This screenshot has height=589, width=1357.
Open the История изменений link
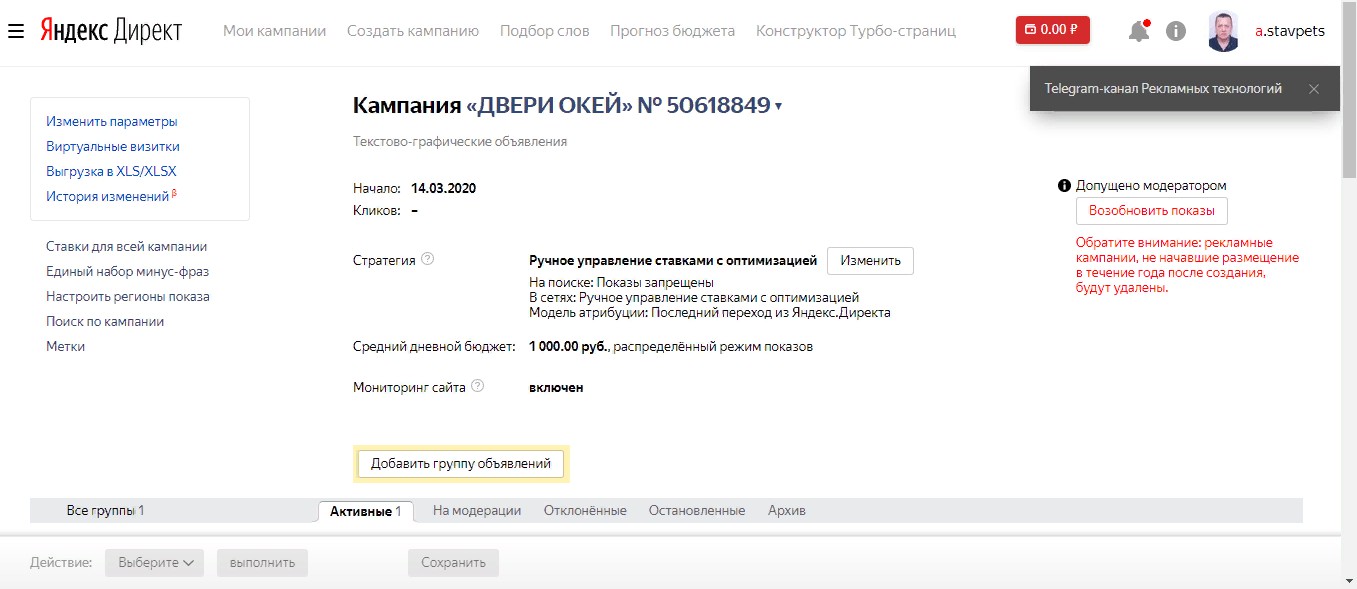108,197
